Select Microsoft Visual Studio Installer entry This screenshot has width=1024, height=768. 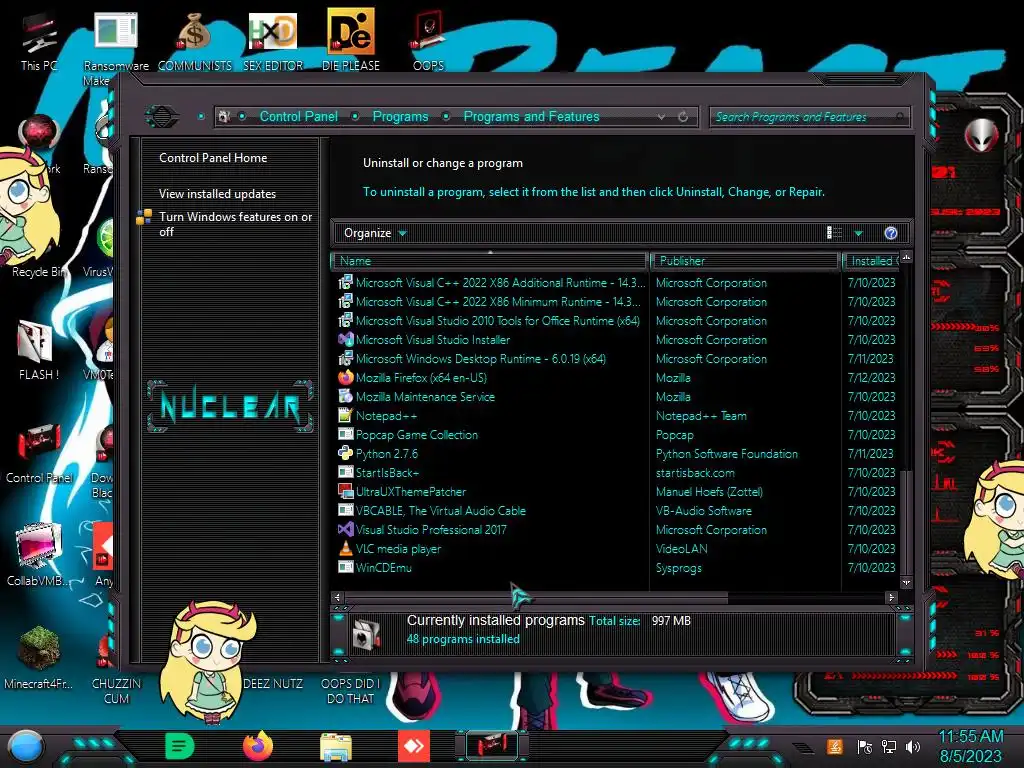pyautogui.click(x=490, y=340)
